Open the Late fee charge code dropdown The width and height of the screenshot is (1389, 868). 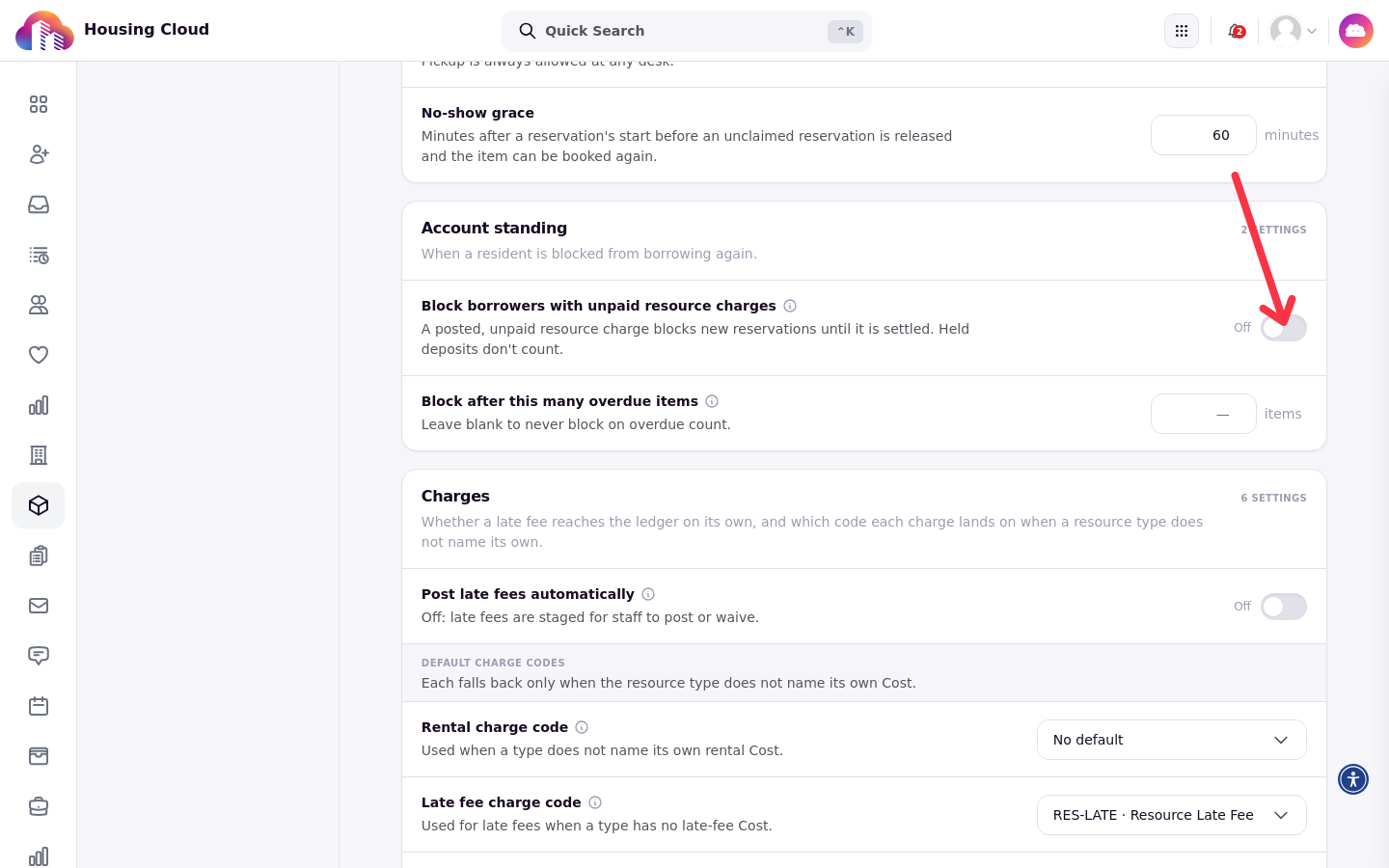click(1172, 815)
